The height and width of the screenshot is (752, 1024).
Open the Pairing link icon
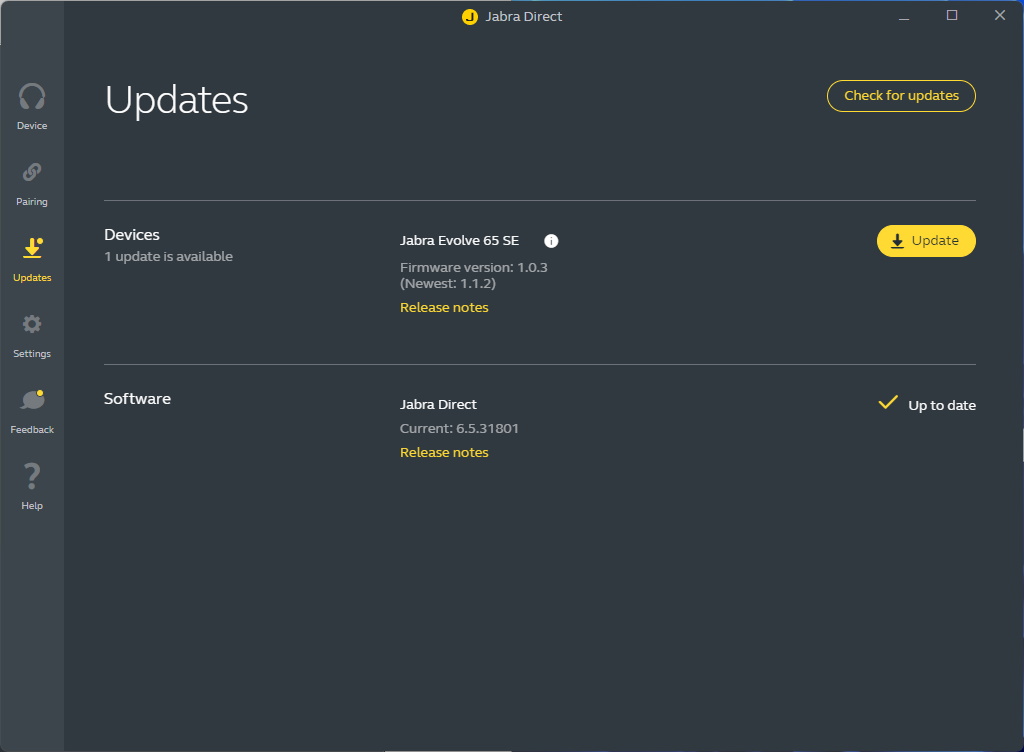(x=32, y=172)
